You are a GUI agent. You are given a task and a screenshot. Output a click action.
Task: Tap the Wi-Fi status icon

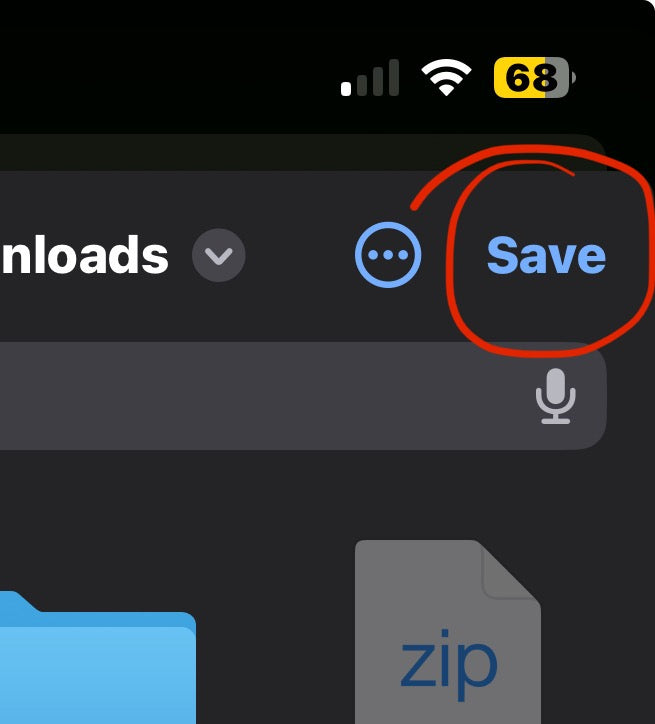tap(446, 77)
